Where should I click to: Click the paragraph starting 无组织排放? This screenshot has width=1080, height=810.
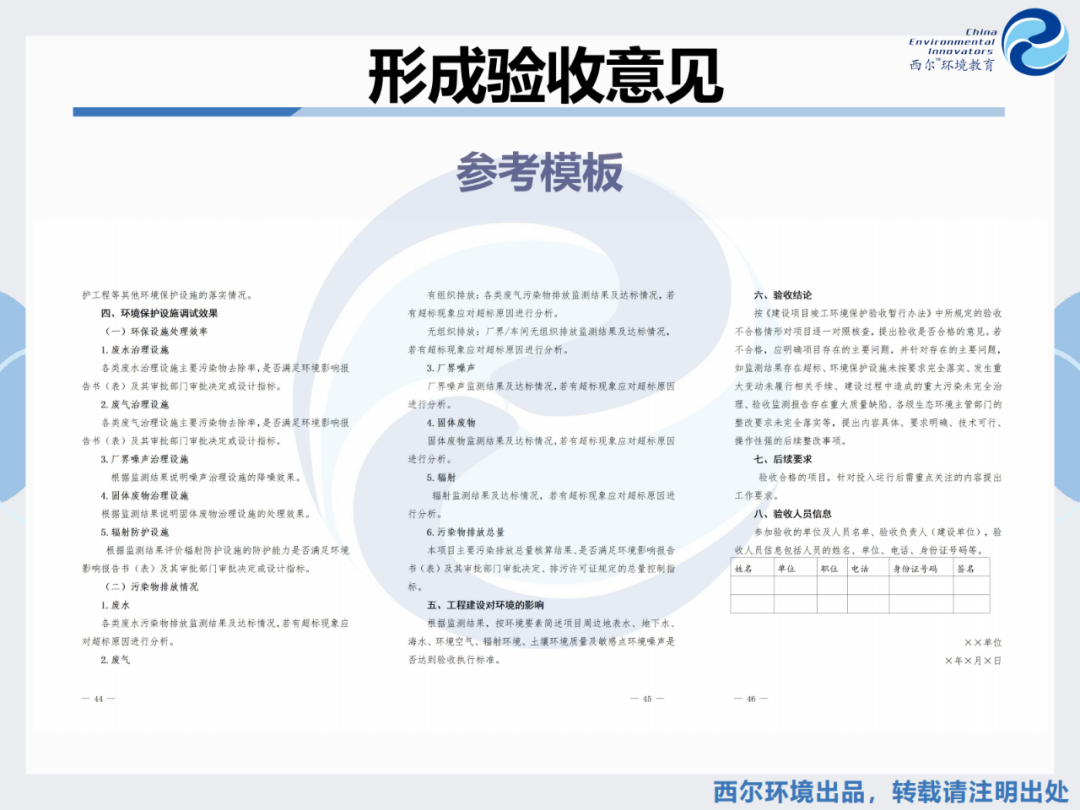[x=541, y=340]
